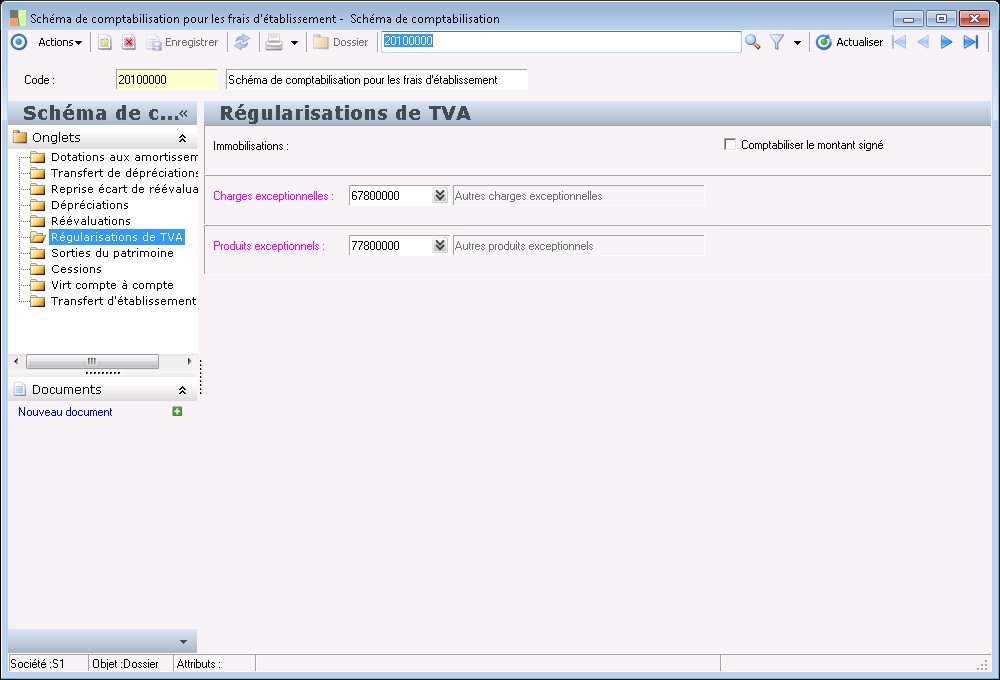The image size is (1000, 680).
Task: Select Virt compte à compte item
Action: point(112,285)
